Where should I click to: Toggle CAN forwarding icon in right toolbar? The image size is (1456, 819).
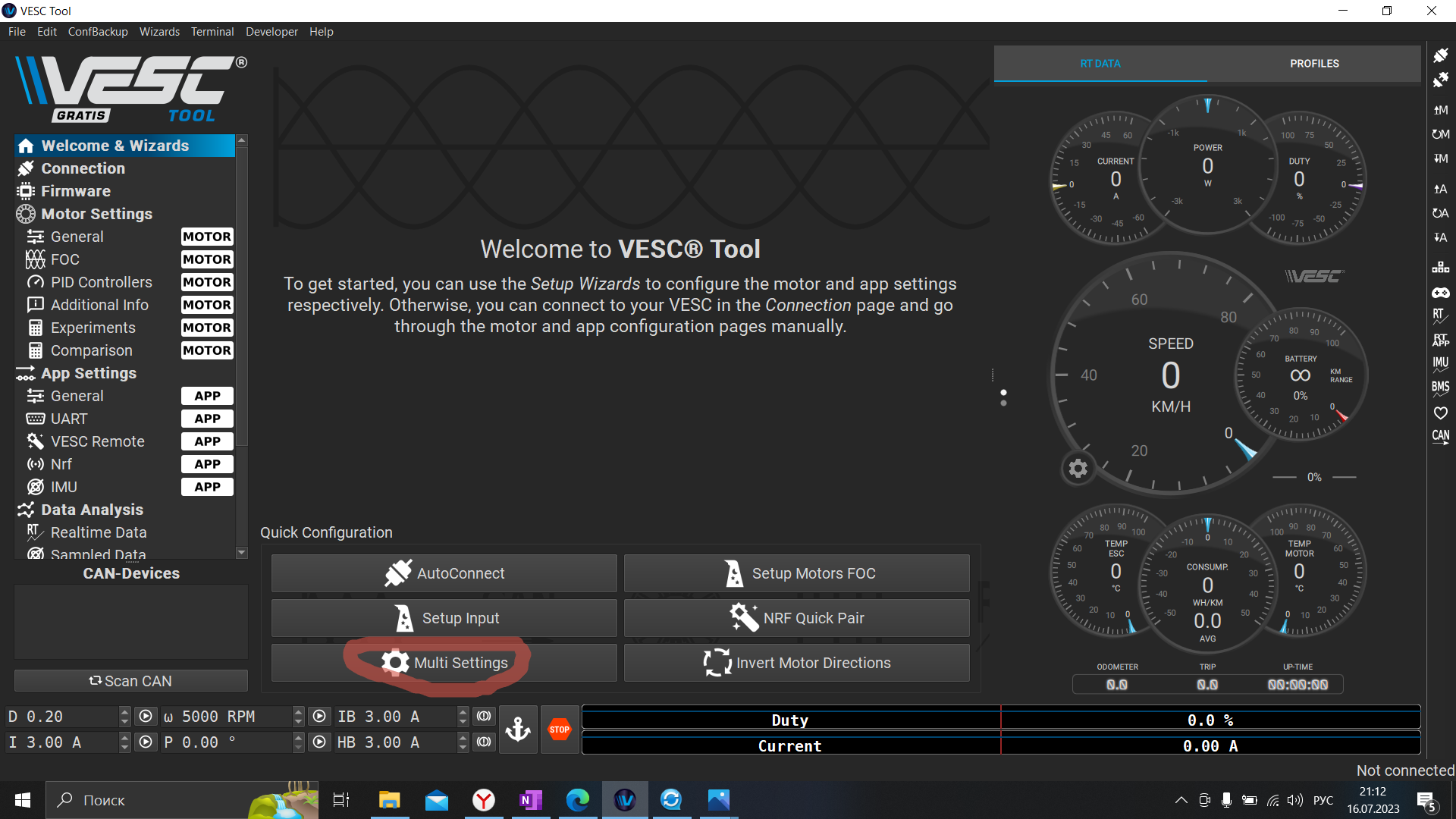tap(1440, 438)
